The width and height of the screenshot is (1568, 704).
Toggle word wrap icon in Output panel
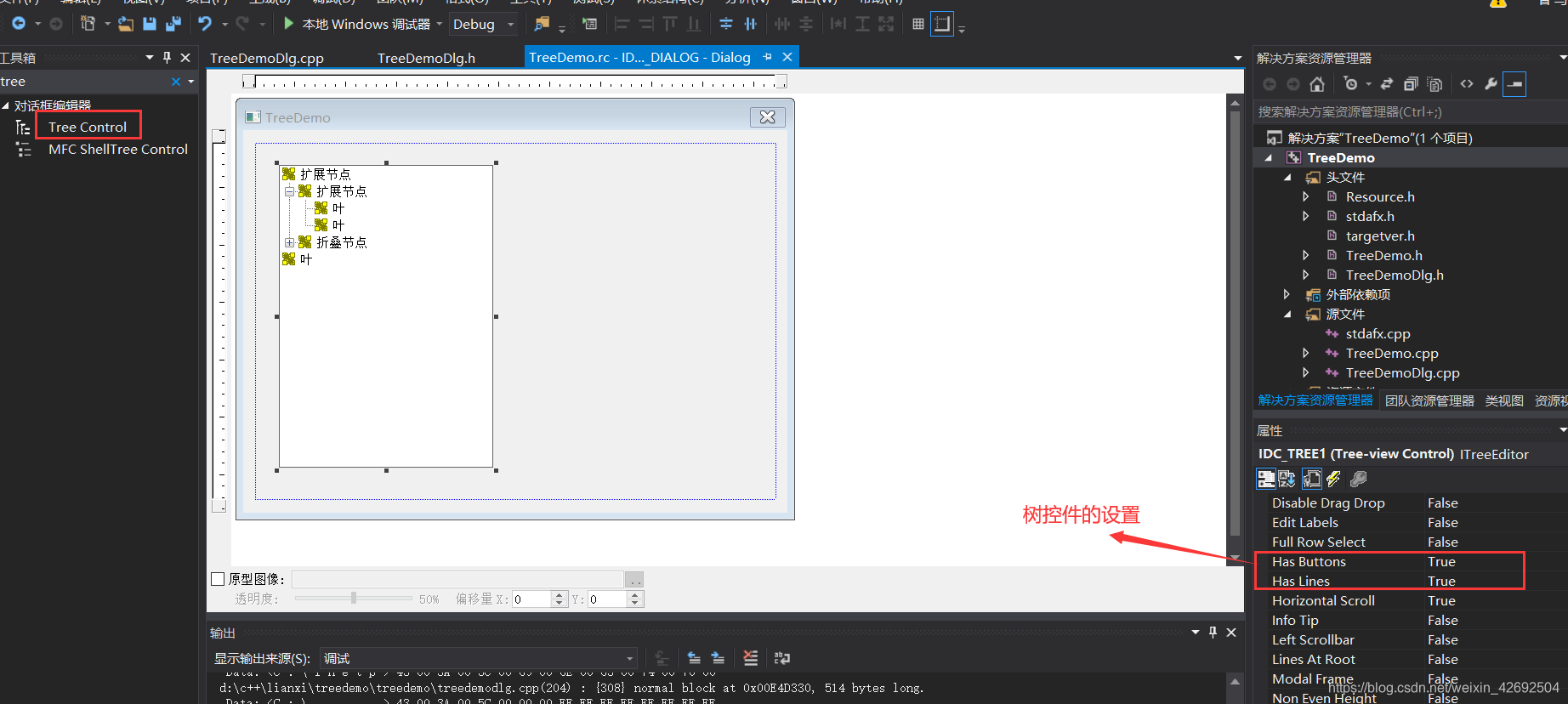[x=782, y=658]
